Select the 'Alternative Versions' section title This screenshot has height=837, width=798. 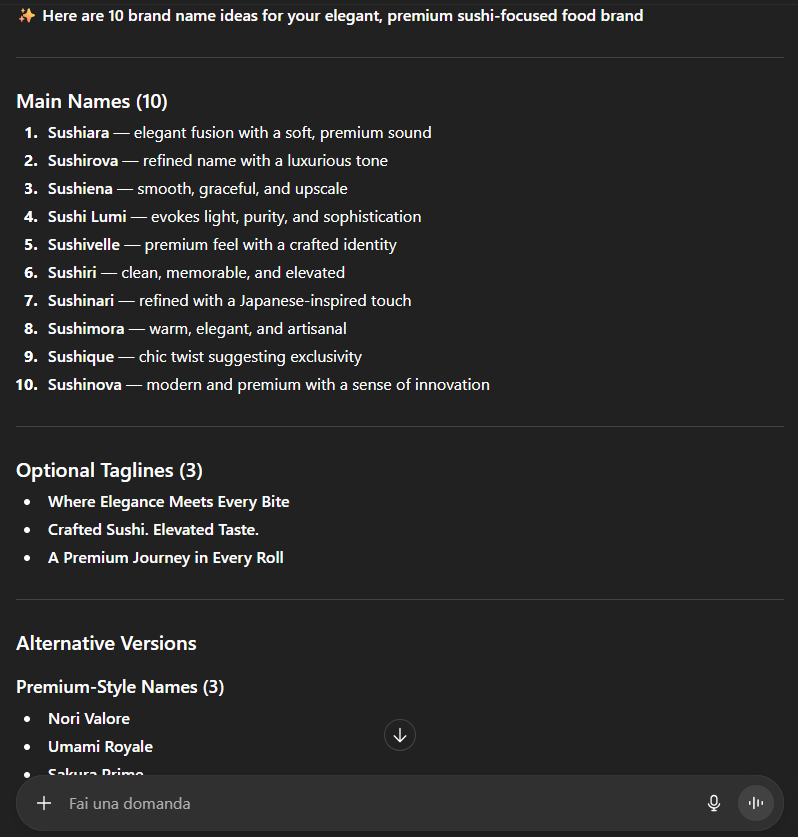(106, 643)
